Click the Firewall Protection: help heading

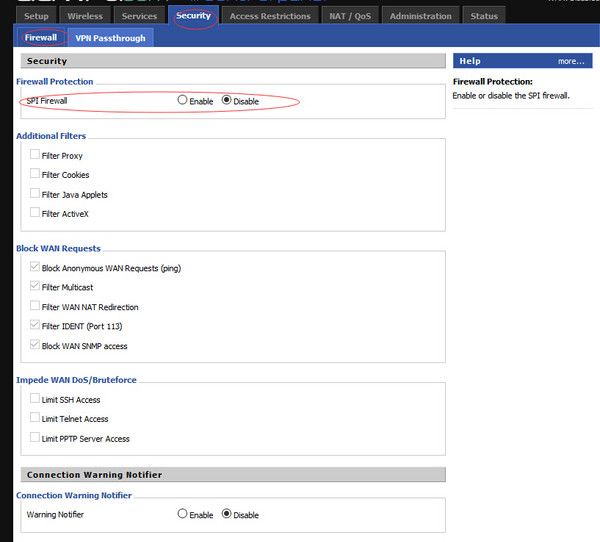pyautogui.click(x=492, y=82)
